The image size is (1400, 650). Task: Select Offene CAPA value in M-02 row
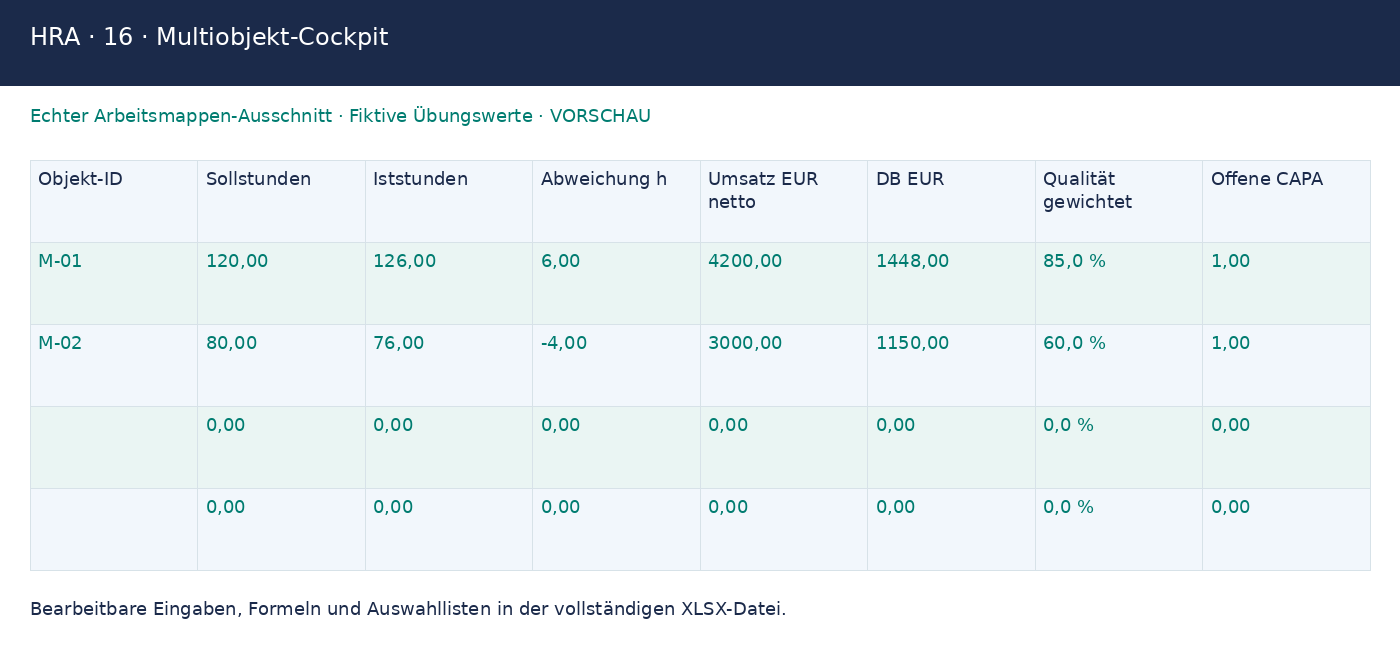pyautogui.click(x=1286, y=365)
